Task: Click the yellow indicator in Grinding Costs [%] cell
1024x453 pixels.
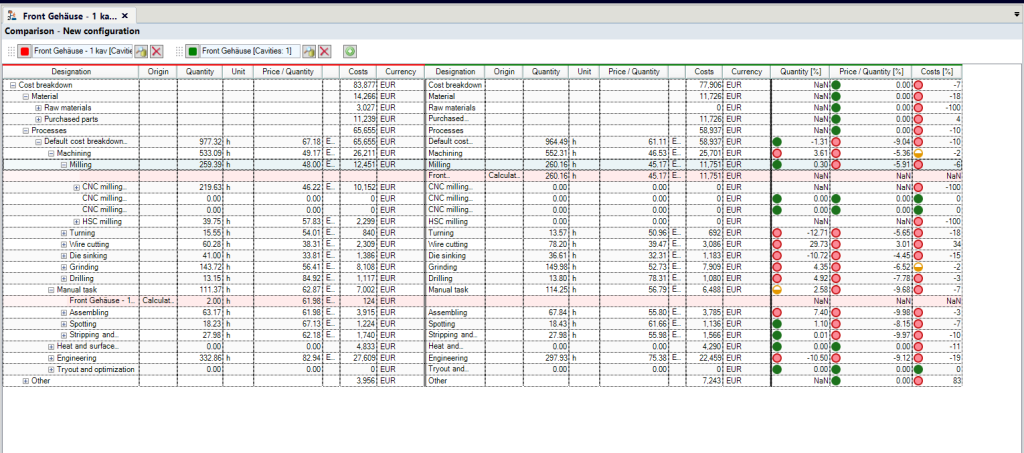Action: (918, 267)
